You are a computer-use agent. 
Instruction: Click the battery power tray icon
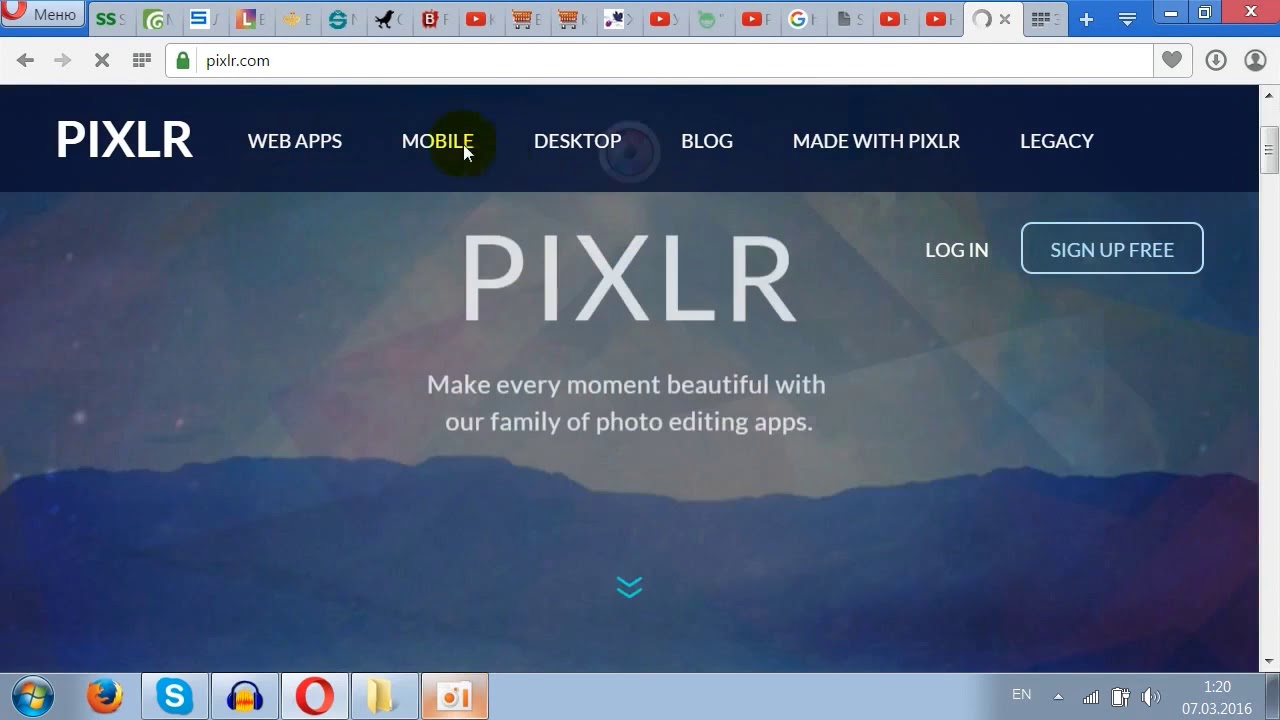(x=1121, y=697)
